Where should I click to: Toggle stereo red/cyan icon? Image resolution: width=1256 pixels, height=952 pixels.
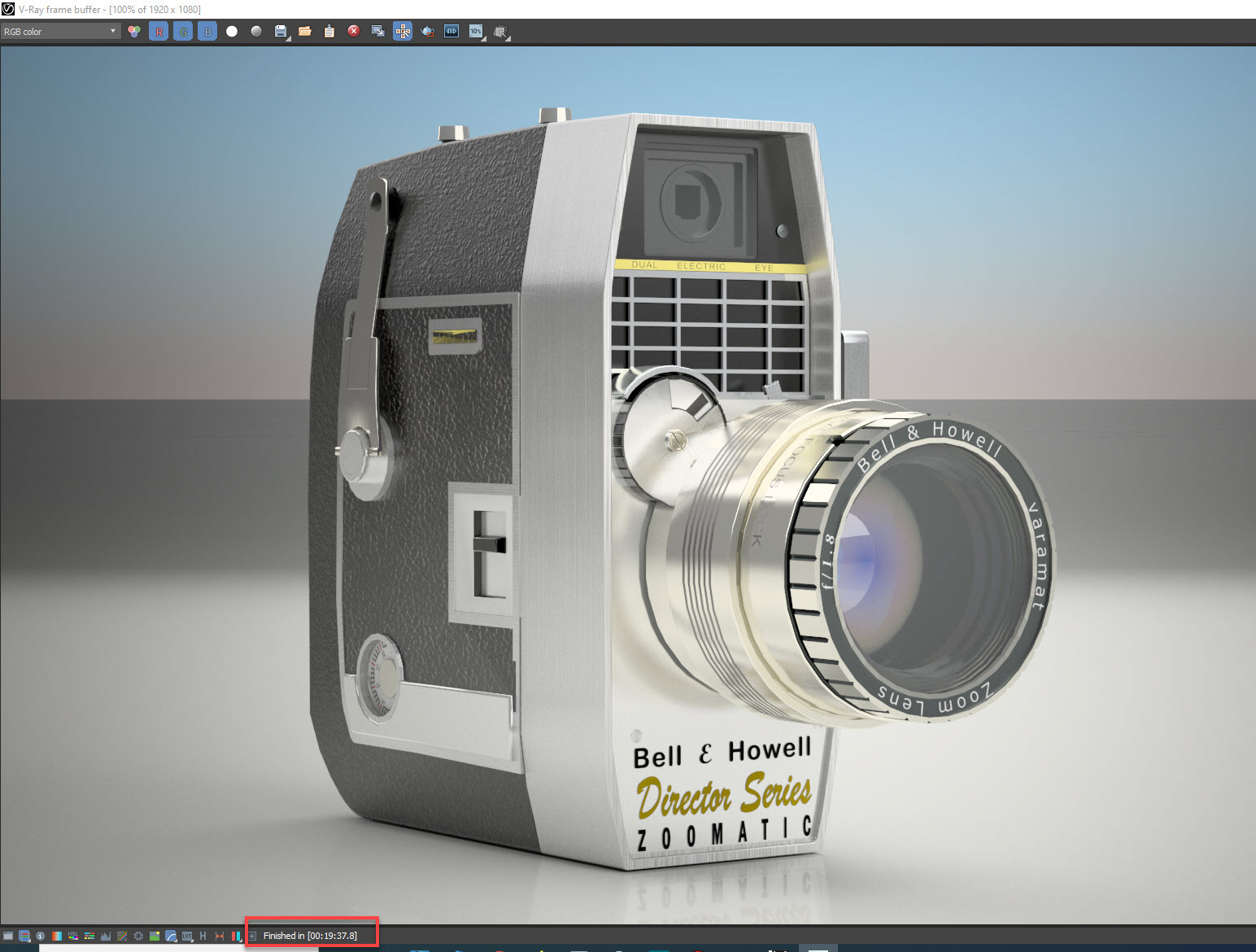[x=237, y=936]
